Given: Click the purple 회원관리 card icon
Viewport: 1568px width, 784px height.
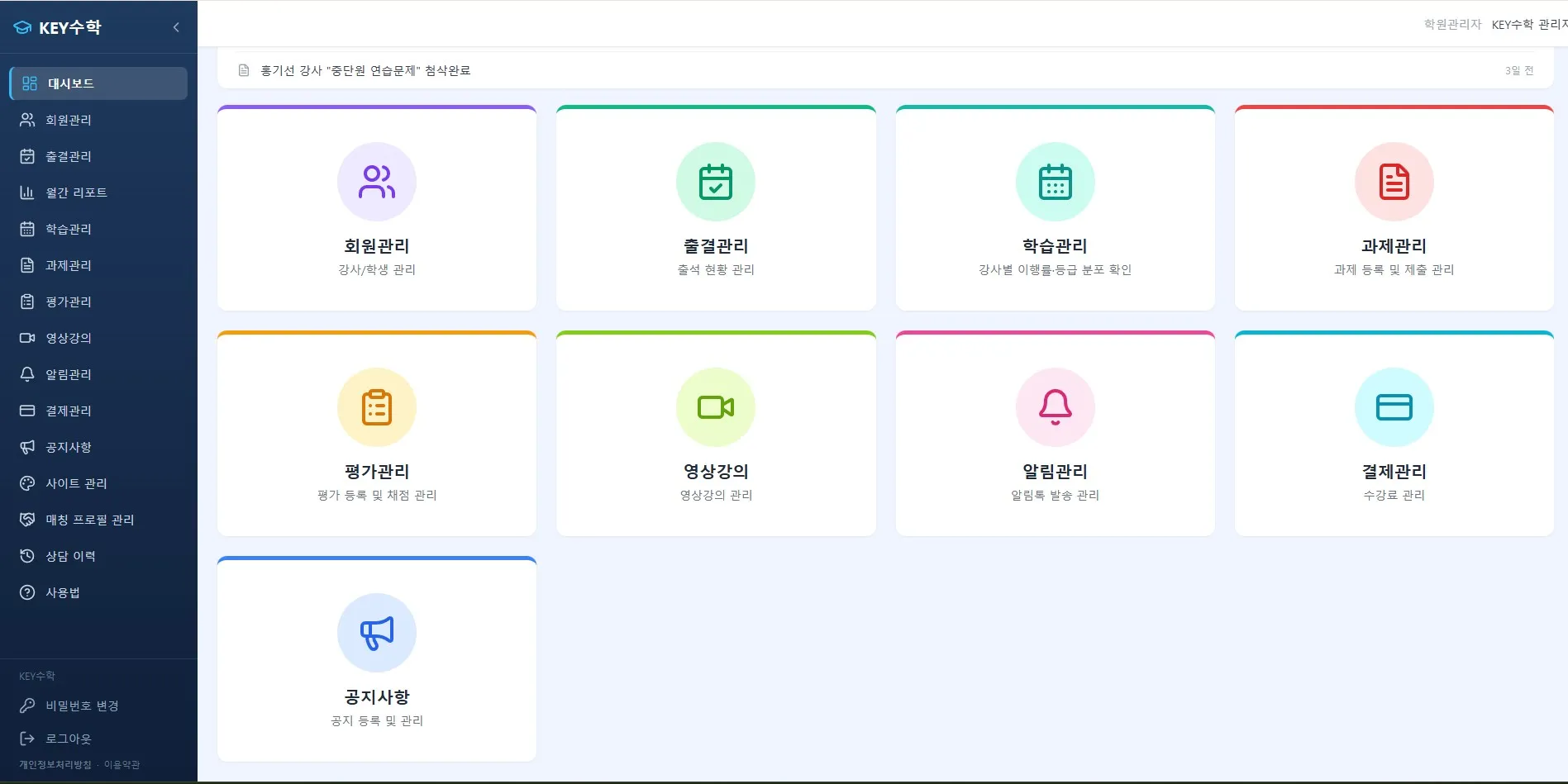Looking at the screenshot, I should 377,182.
